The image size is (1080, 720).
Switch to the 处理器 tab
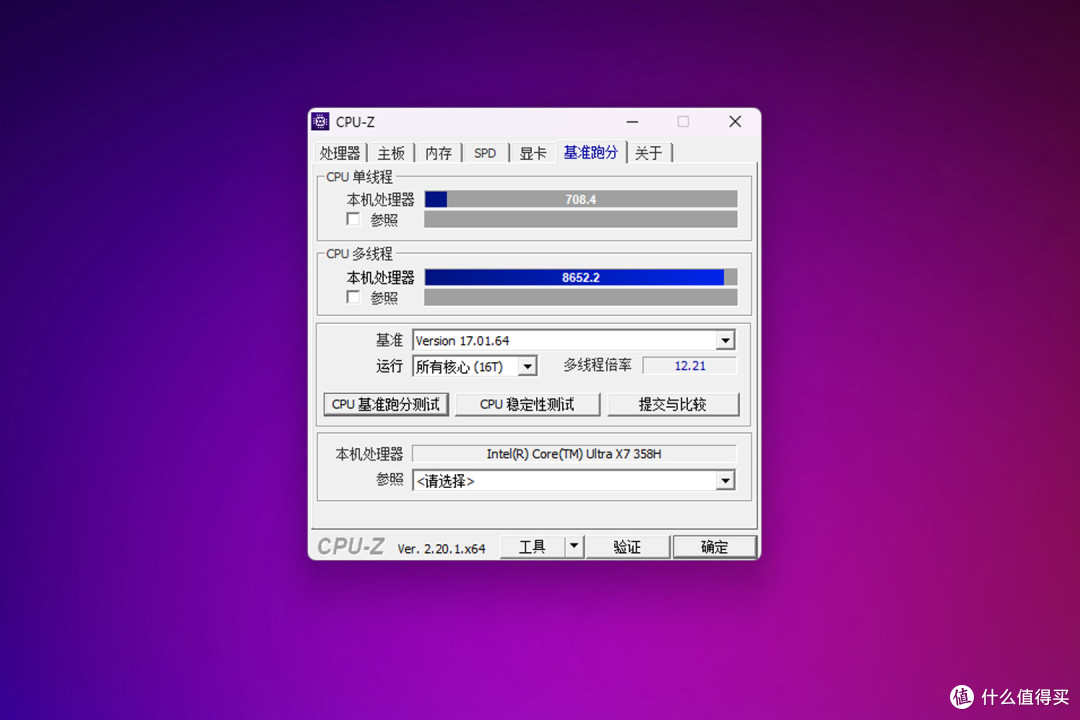pos(340,153)
